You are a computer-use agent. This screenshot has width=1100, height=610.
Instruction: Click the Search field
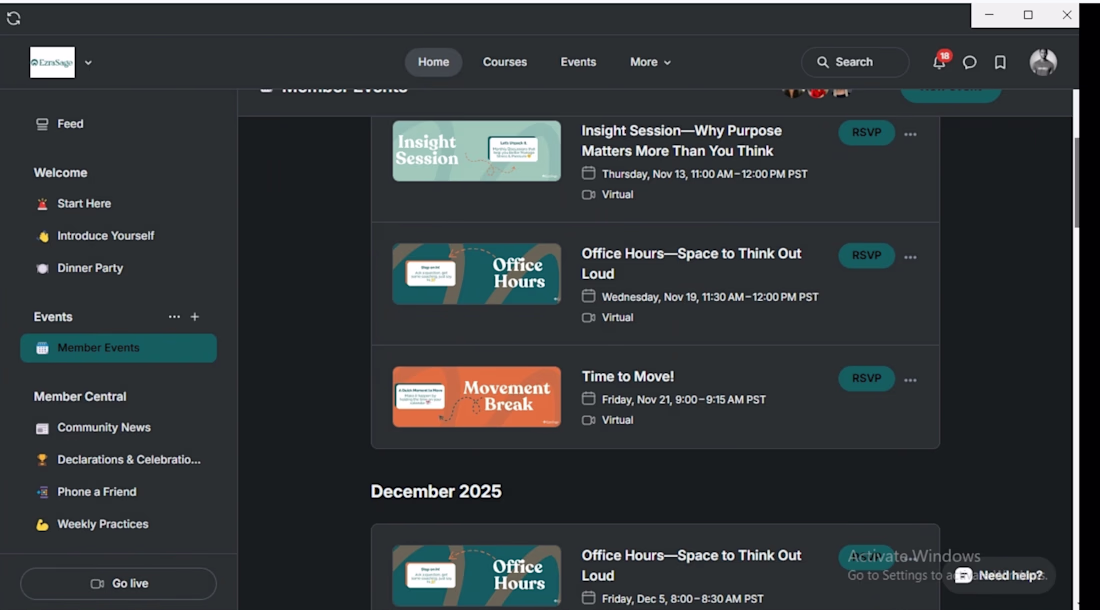coord(855,62)
